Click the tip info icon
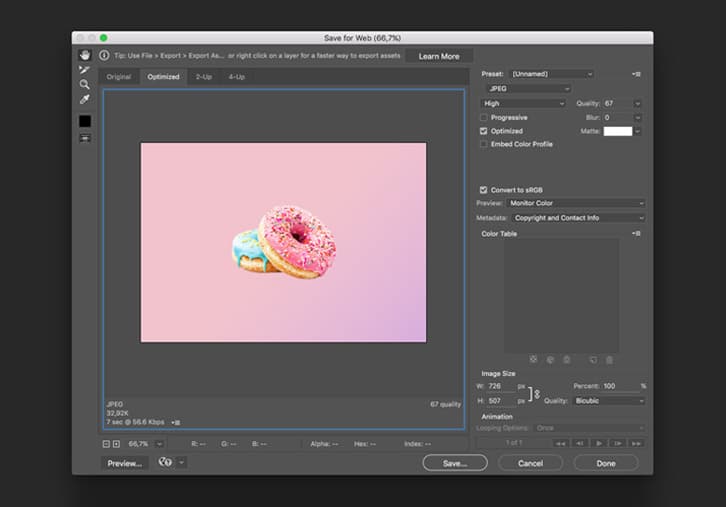Viewport: 726px width, 507px height. (x=104, y=56)
